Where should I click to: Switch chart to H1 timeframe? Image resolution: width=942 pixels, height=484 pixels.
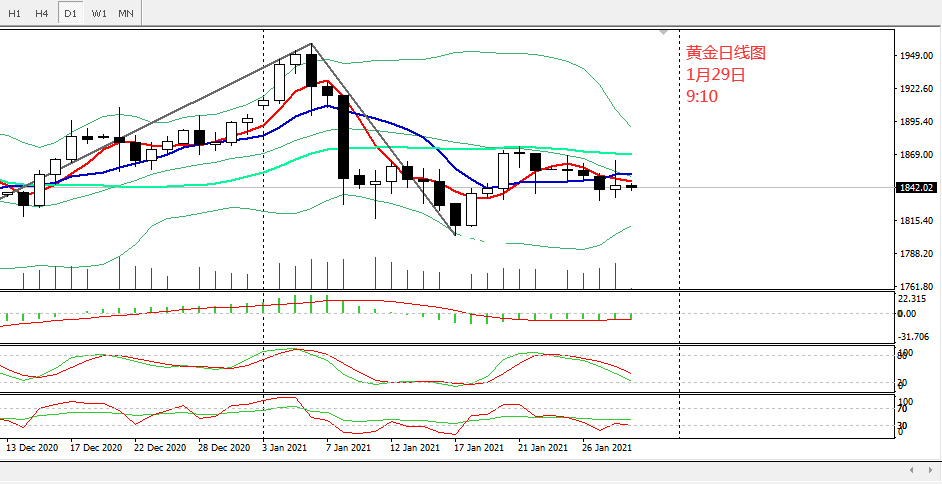(15, 13)
